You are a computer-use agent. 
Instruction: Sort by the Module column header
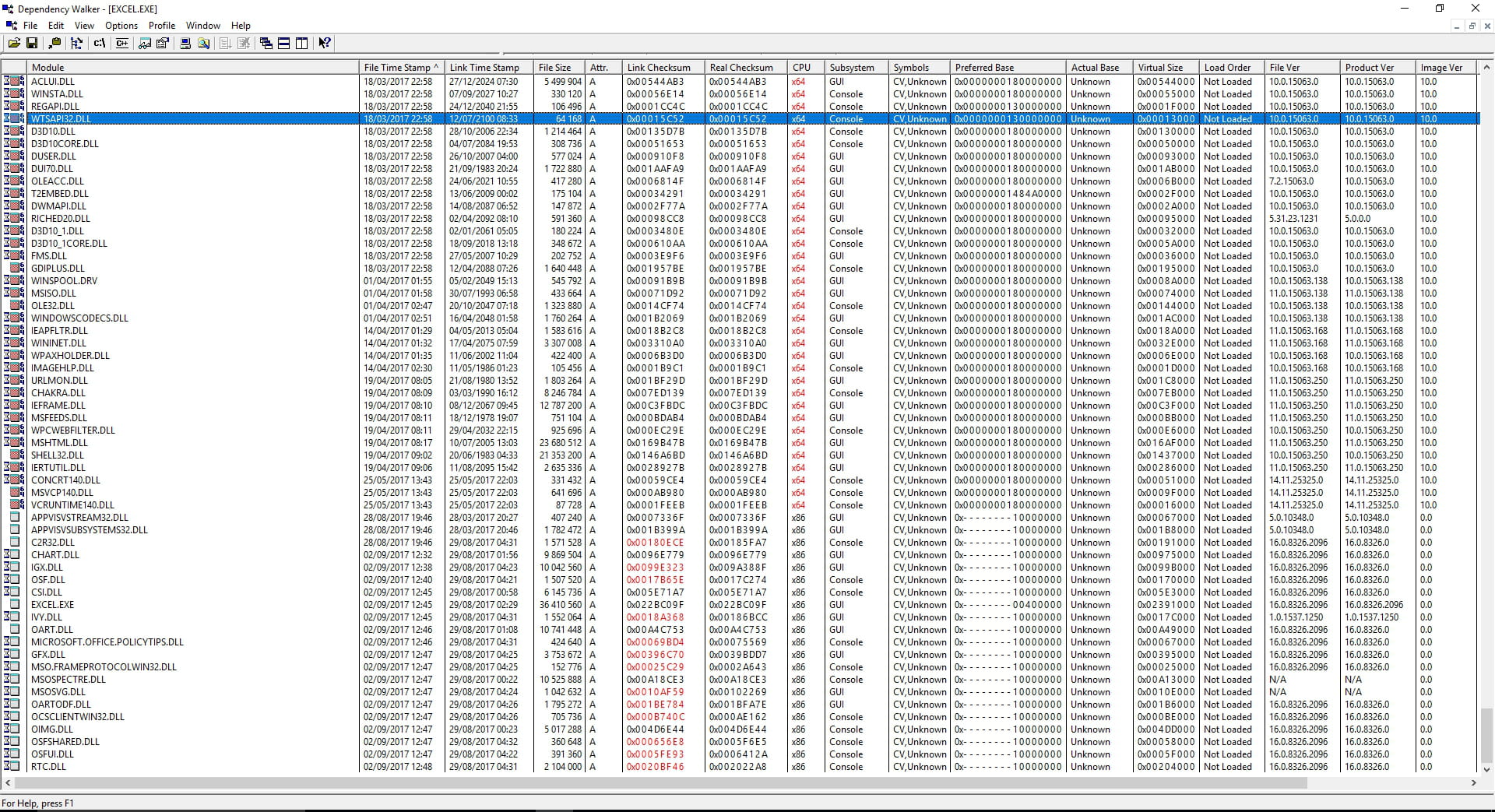[193, 68]
